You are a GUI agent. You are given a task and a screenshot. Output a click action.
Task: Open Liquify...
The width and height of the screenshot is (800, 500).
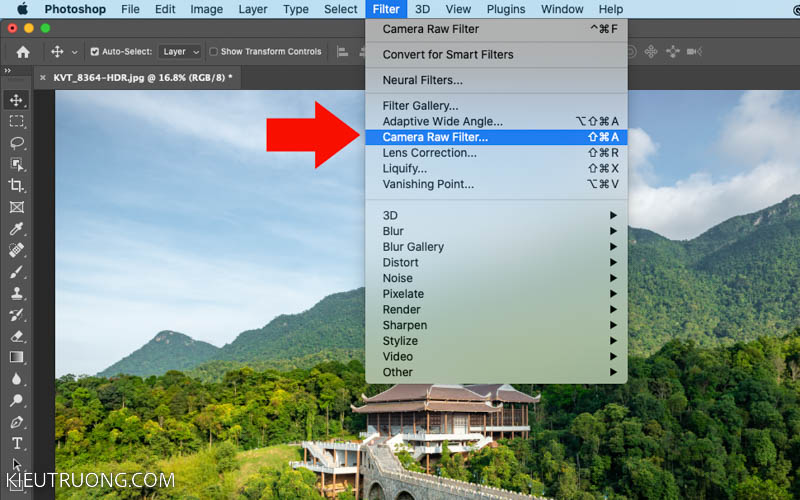tap(496, 168)
